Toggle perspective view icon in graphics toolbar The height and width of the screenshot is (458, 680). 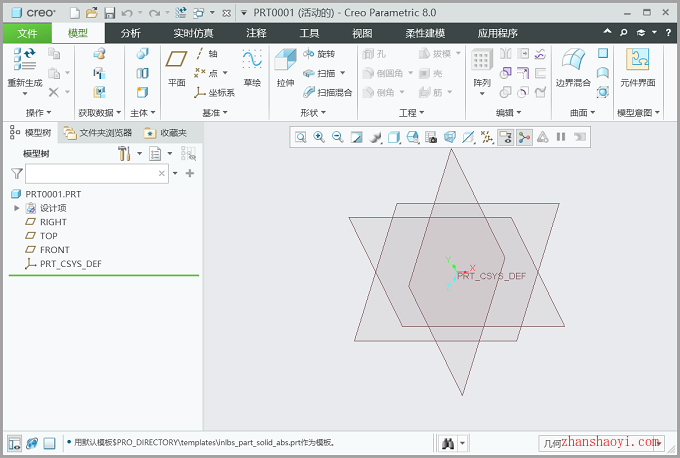coord(450,137)
